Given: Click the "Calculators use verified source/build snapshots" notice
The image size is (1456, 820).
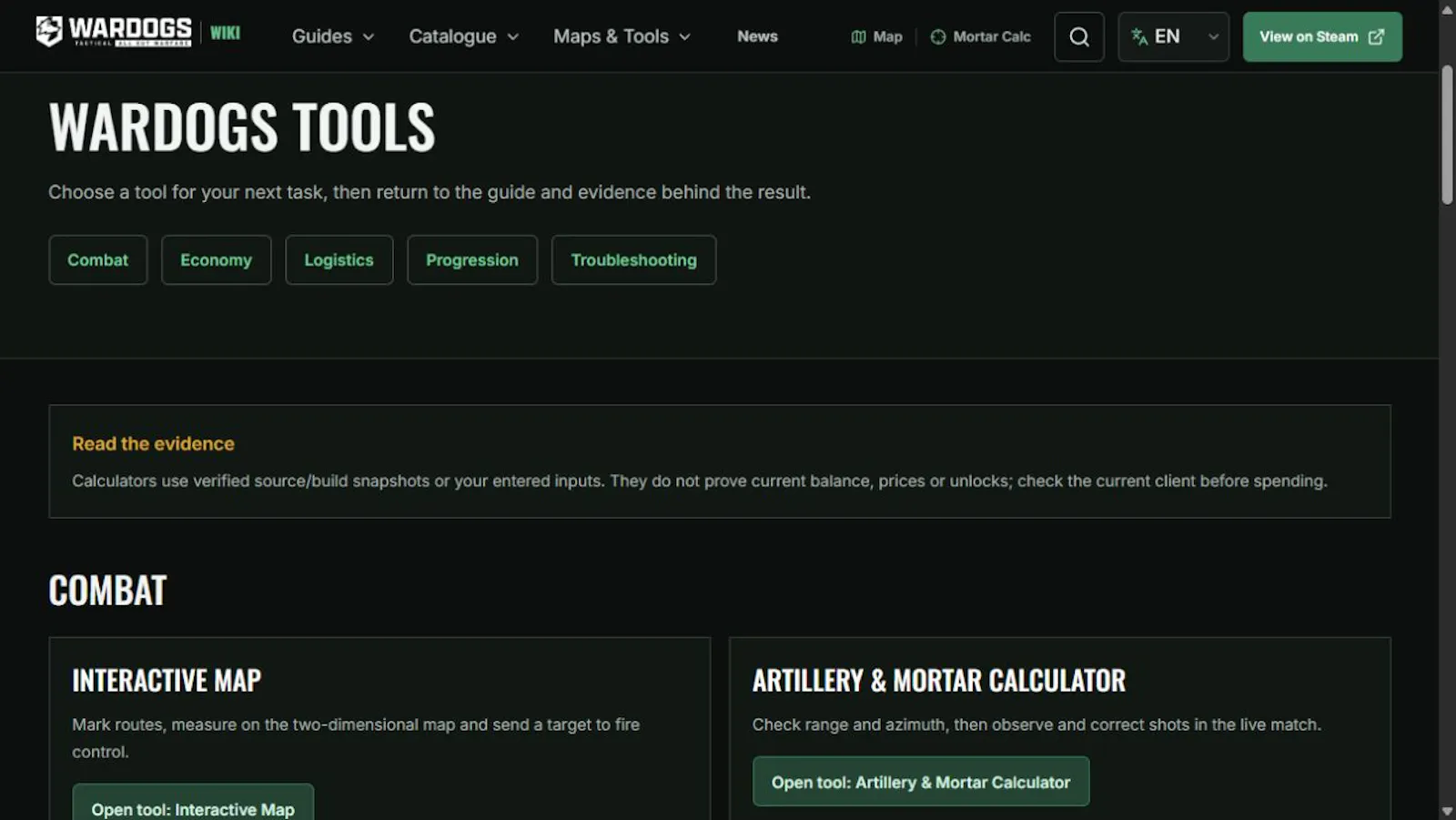Looking at the screenshot, I should [700, 481].
